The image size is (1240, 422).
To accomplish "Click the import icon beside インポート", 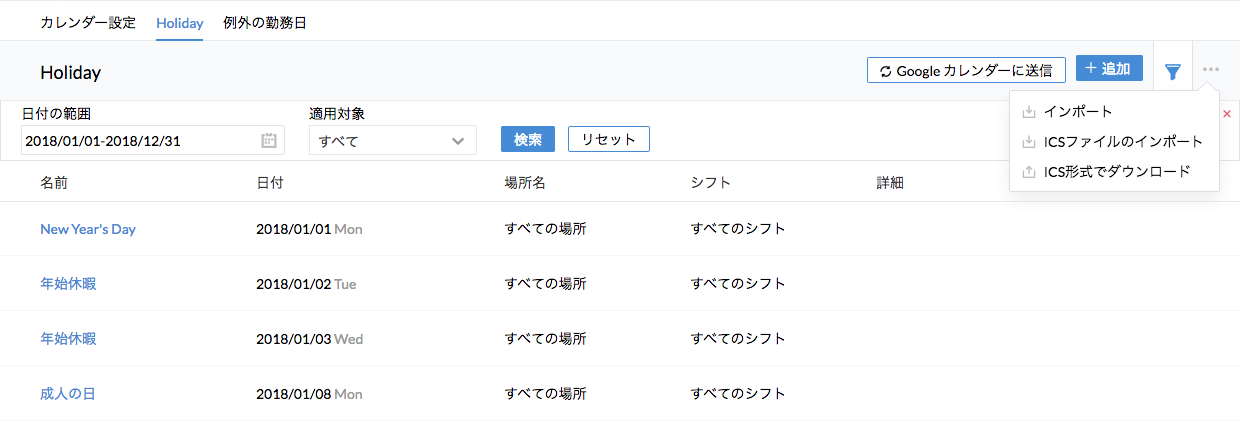I will [1029, 112].
